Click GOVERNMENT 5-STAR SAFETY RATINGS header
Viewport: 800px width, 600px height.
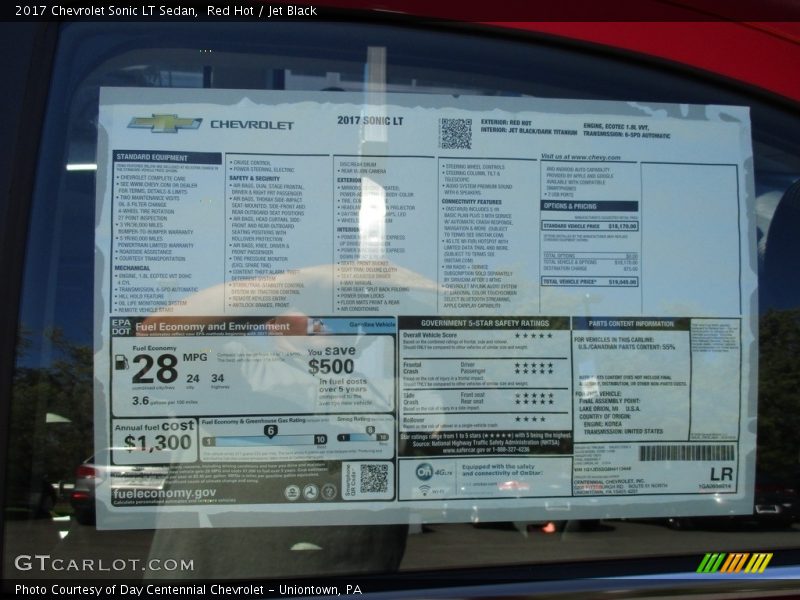click(x=485, y=323)
